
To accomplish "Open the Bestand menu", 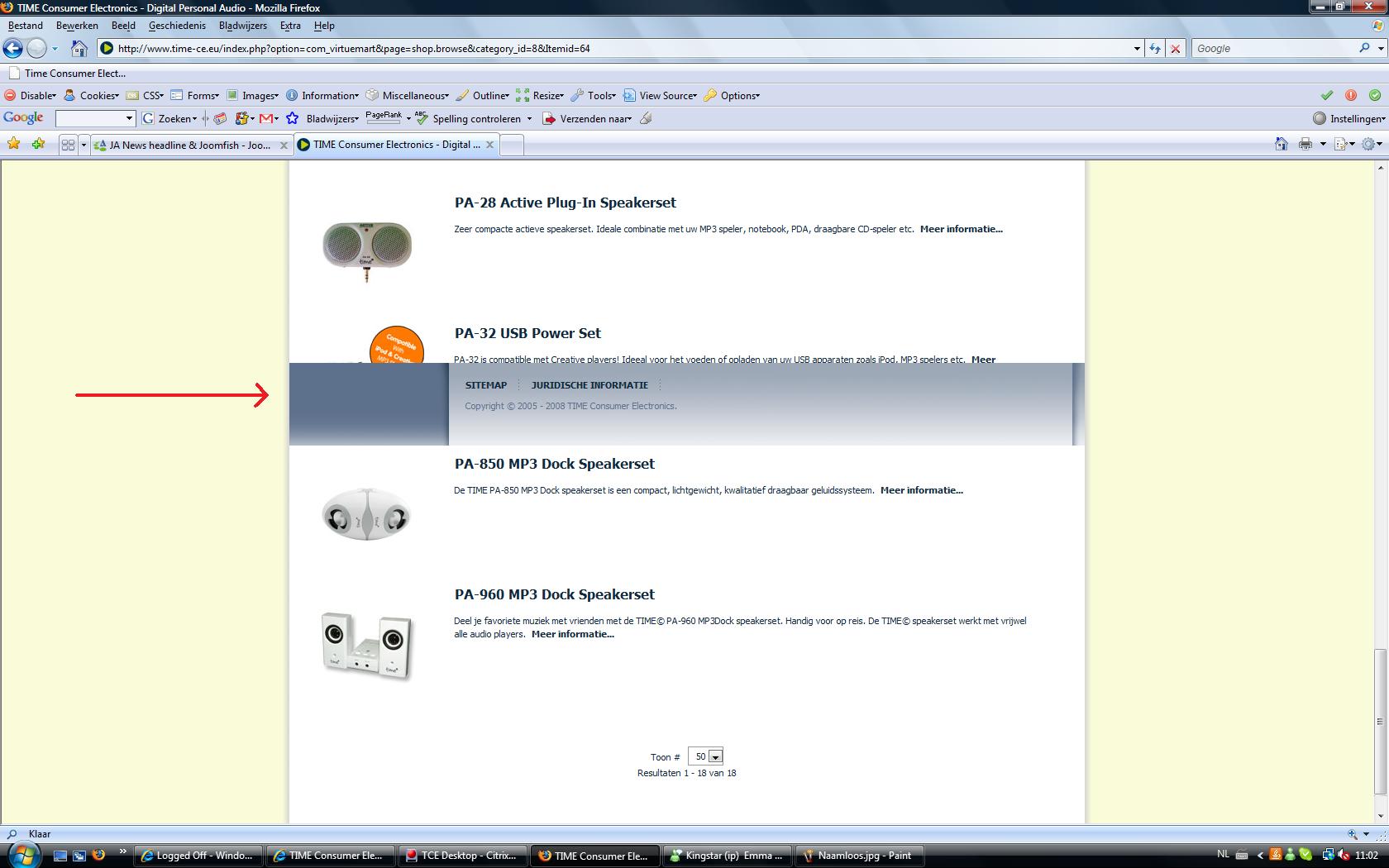I will pos(26,26).
